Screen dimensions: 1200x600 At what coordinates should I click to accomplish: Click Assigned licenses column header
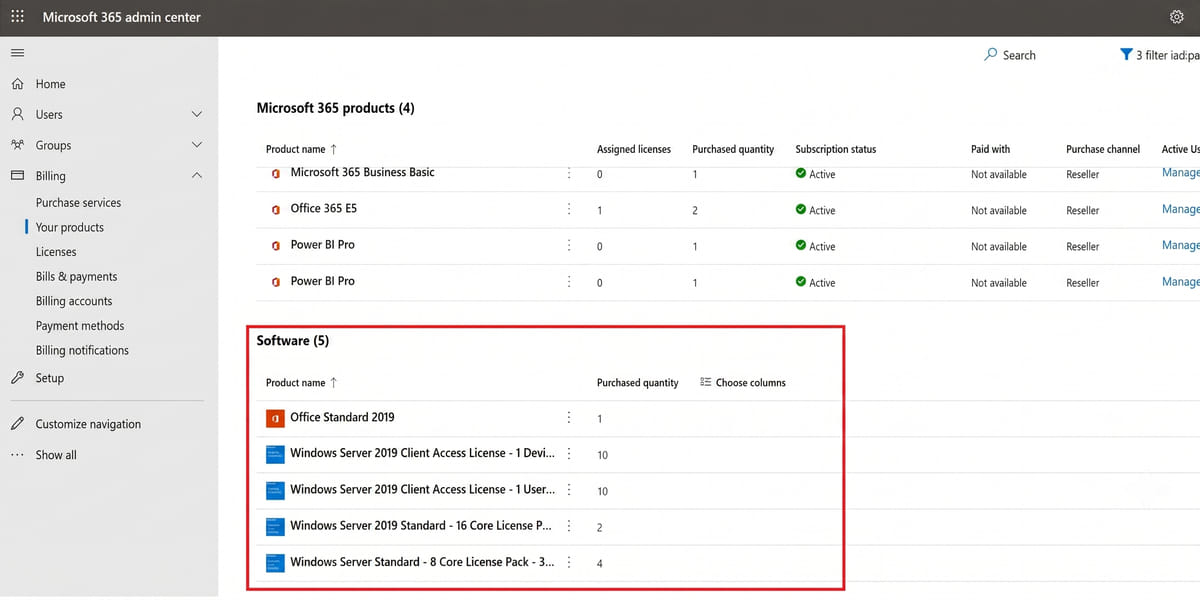tap(634, 149)
